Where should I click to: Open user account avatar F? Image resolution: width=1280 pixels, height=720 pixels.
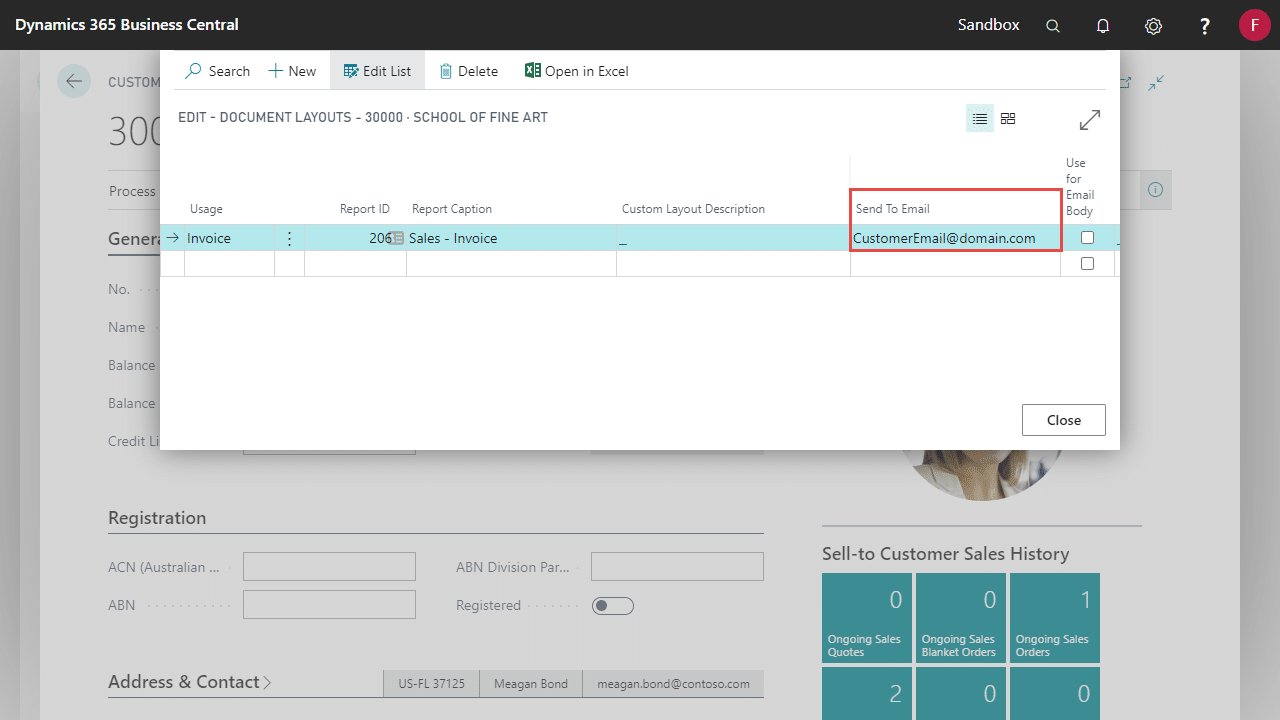coord(1254,25)
